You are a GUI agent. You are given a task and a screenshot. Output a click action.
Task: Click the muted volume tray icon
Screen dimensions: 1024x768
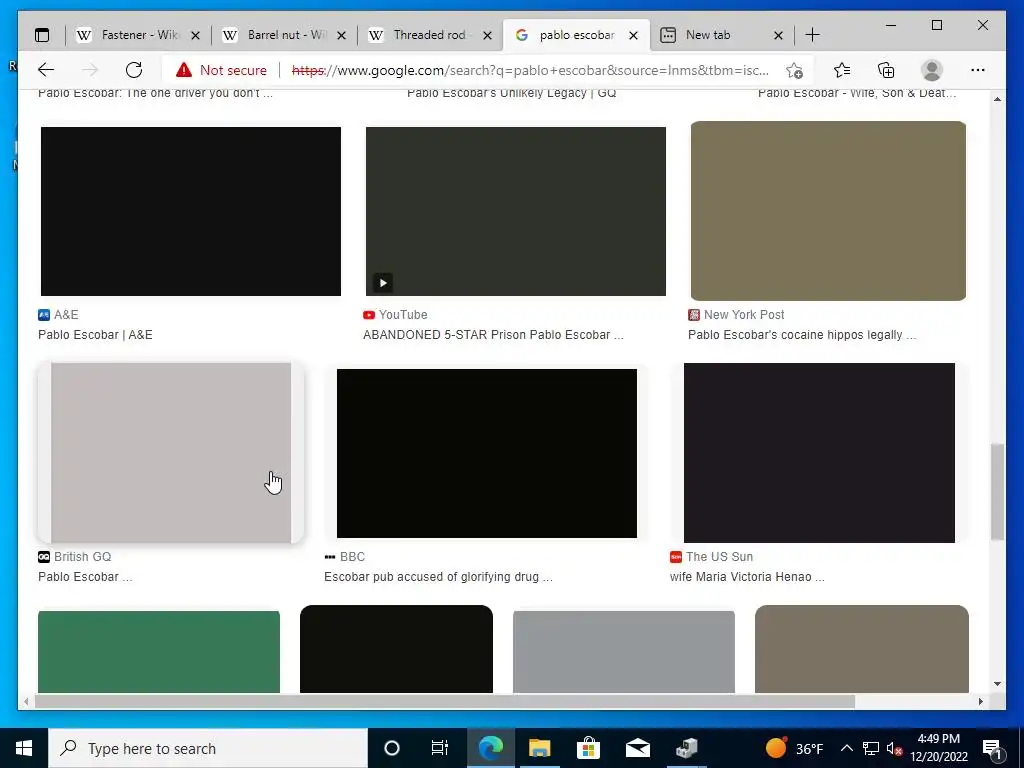pyautogui.click(x=895, y=748)
